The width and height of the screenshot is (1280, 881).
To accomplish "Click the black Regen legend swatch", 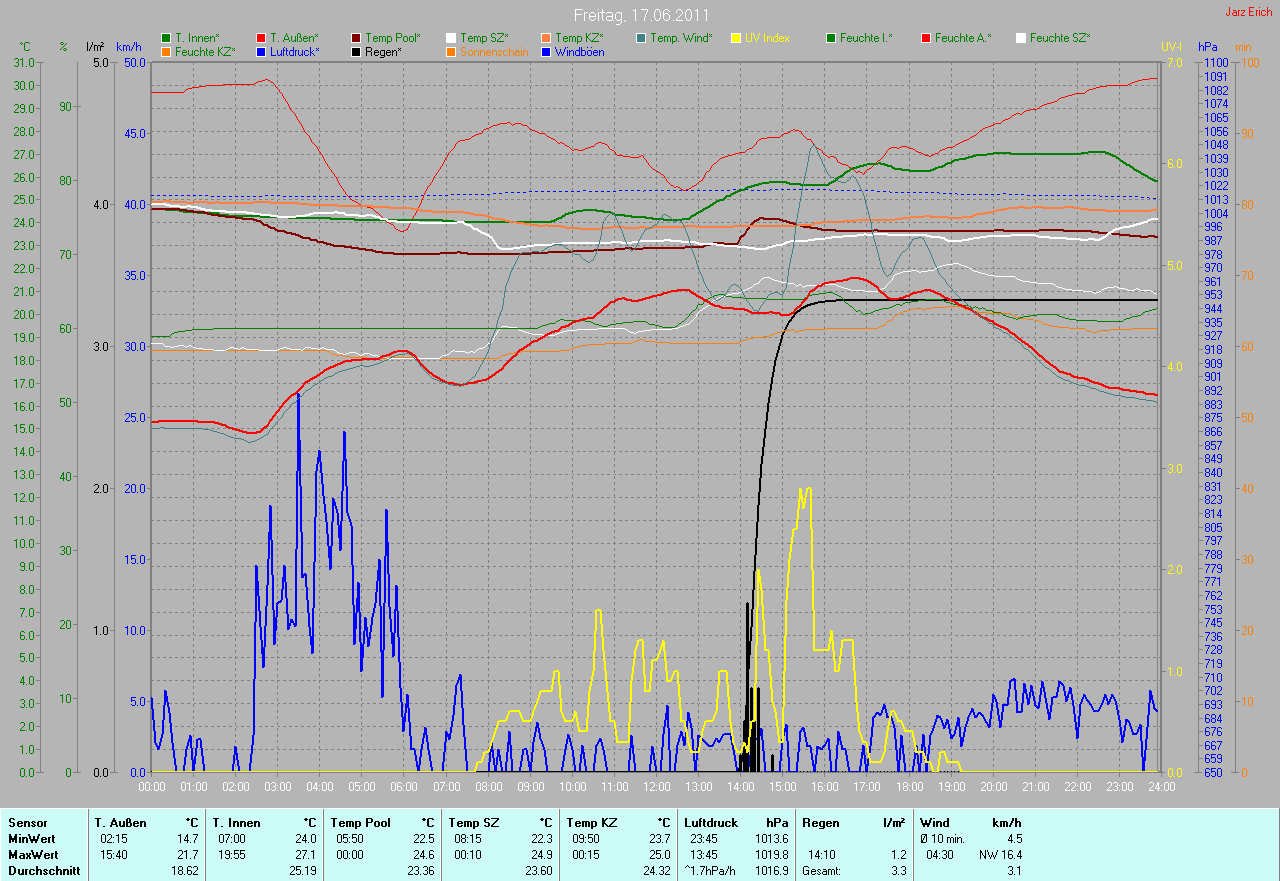I will pyautogui.click(x=356, y=51).
